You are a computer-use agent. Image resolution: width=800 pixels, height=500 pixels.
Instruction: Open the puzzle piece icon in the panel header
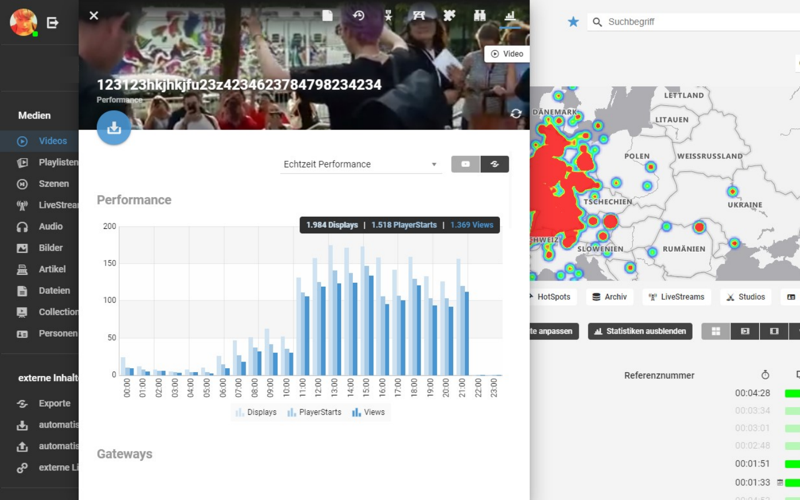449,16
